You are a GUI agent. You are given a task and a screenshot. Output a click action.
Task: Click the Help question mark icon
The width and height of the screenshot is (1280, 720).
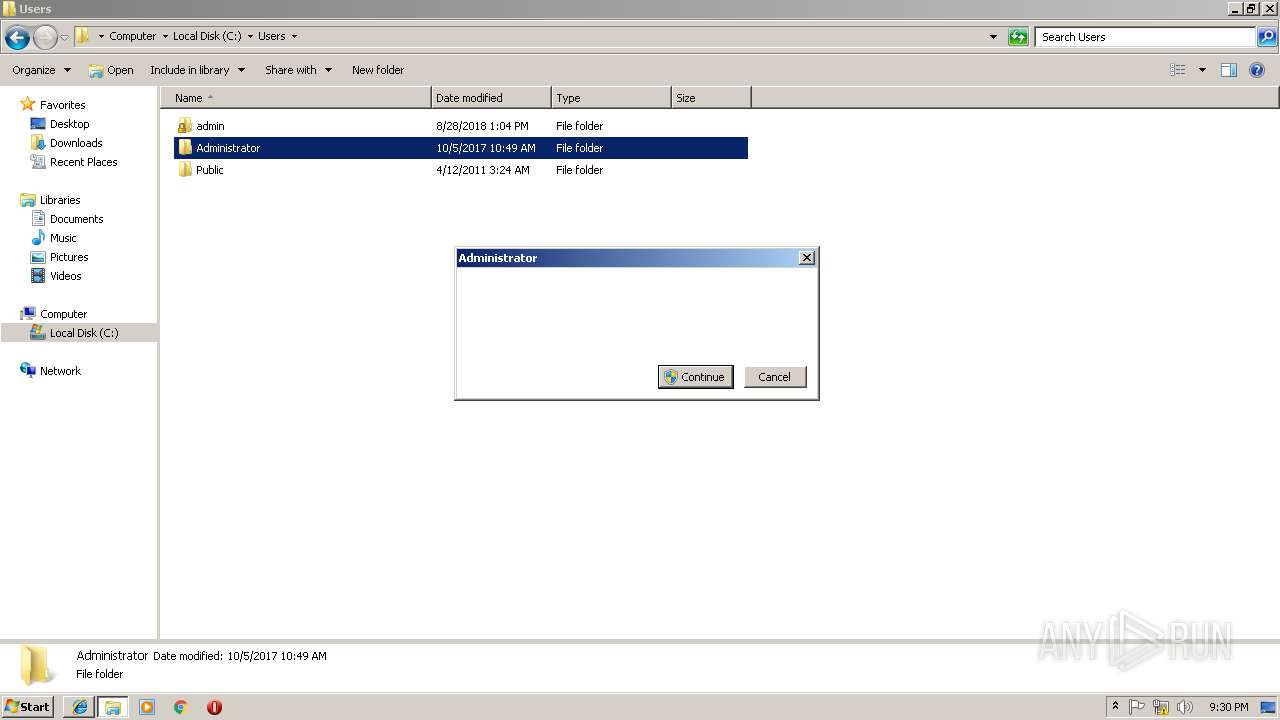pos(1258,70)
